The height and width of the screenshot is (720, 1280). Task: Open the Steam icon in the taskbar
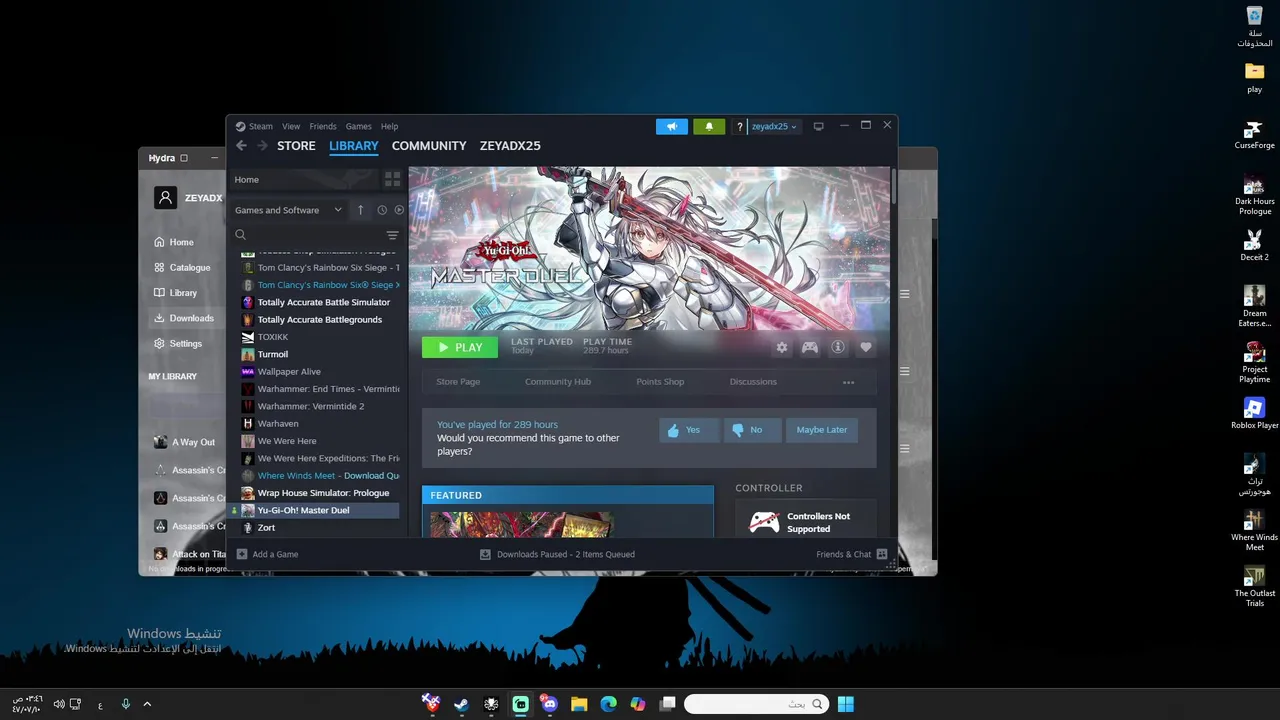pos(461,704)
